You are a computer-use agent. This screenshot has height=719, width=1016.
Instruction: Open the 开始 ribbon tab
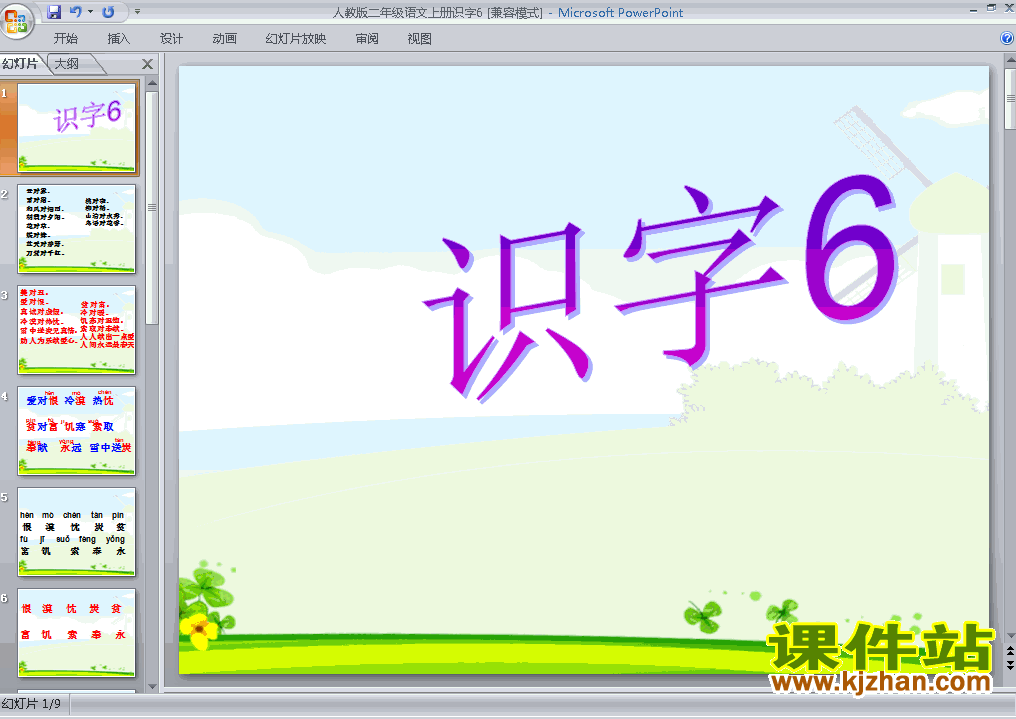[65, 39]
